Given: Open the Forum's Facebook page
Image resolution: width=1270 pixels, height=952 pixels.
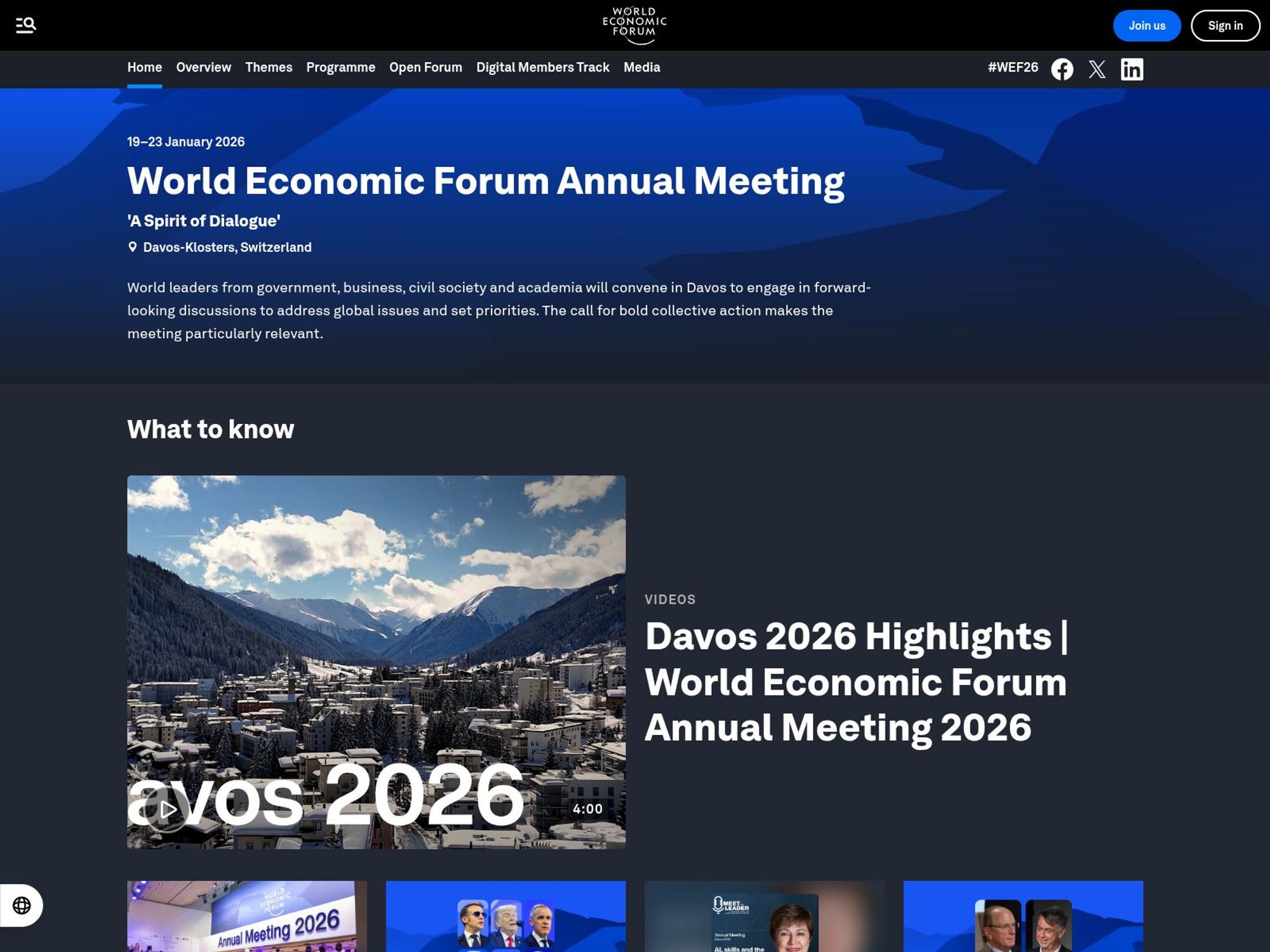Looking at the screenshot, I should 1062,69.
